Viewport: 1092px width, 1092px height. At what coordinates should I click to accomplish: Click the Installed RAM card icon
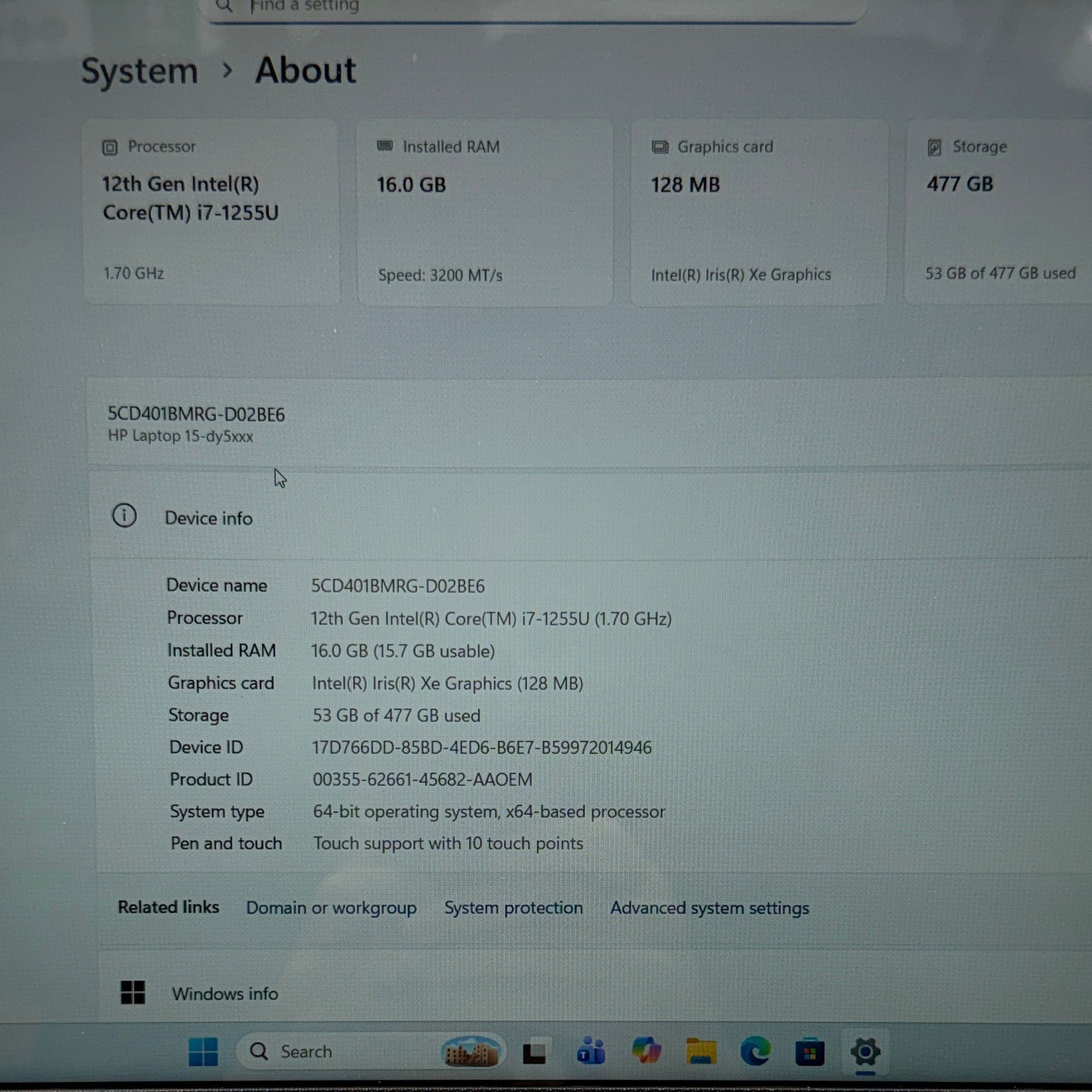(385, 146)
